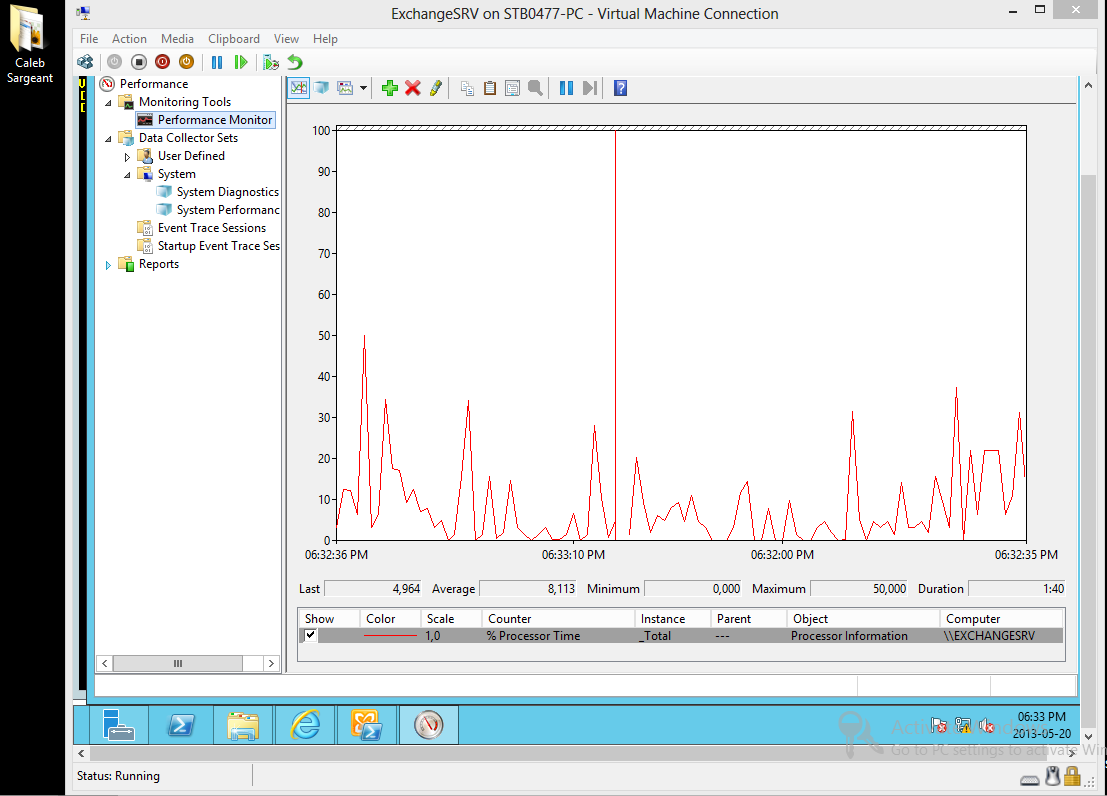This screenshot has width=1107, height=796.
Task: Open the Action menu
Action: [129, 39]
